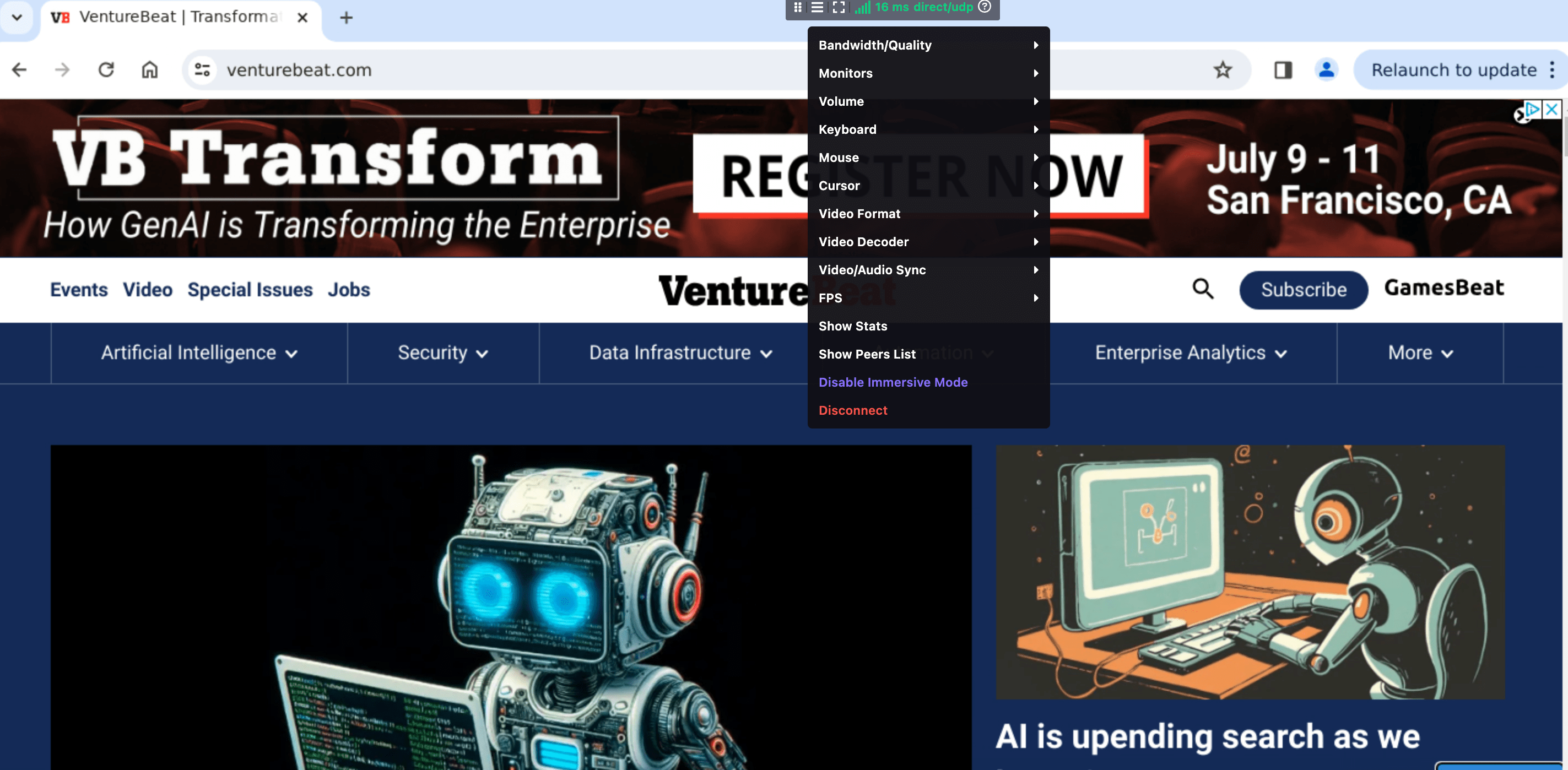Click the Subscribe button
This screenshot has width=1568, height=770.
[x=1303, y=290]
